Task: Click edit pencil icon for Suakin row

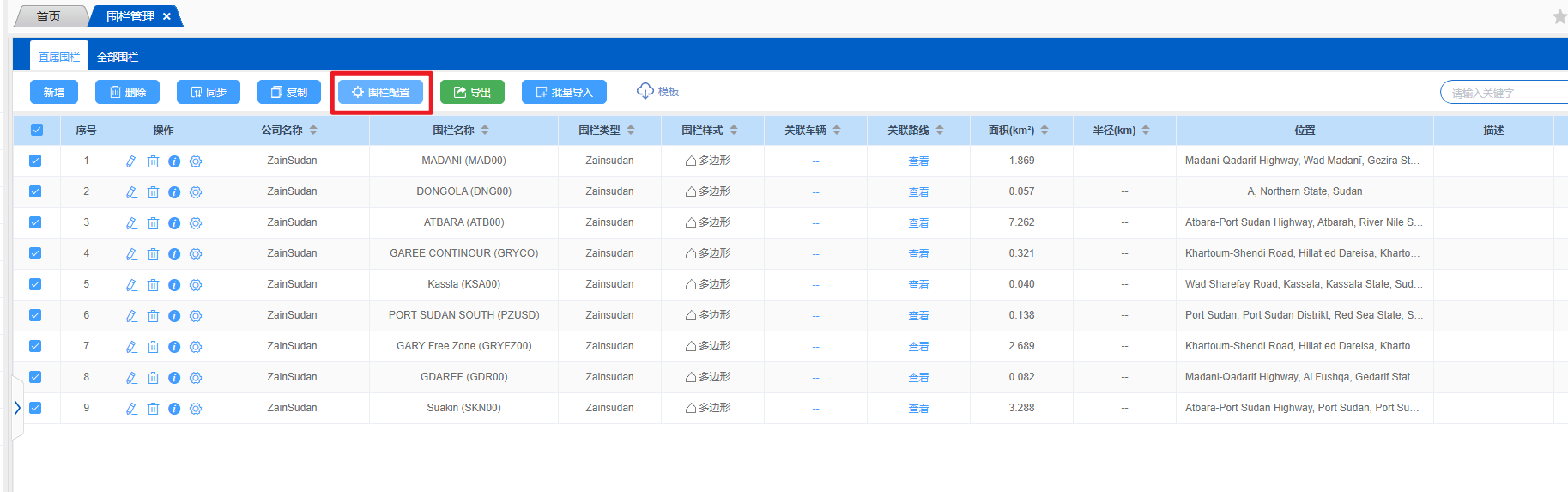Action: 131,409
